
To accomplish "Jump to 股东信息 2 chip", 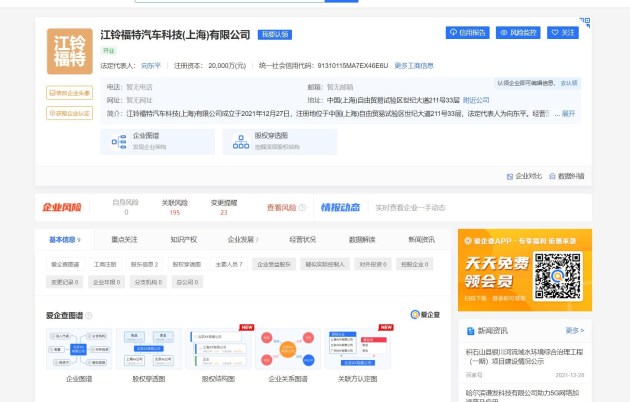I will click(144, 264).
